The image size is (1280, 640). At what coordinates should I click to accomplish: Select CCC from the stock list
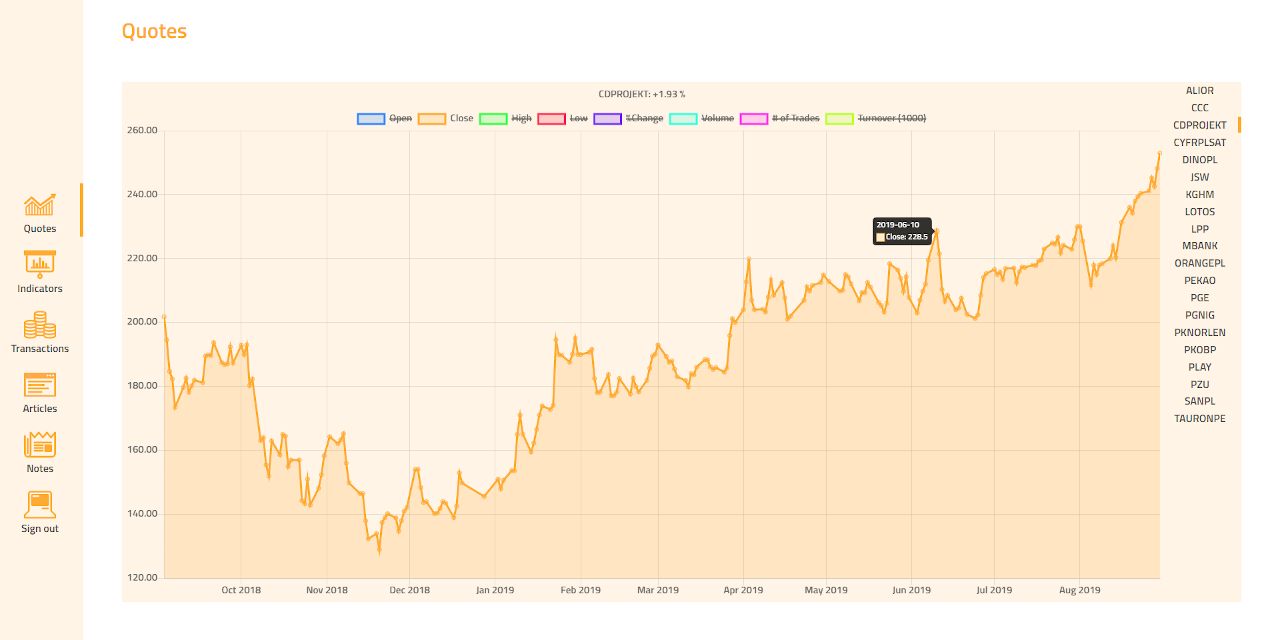click(1200, 108)
